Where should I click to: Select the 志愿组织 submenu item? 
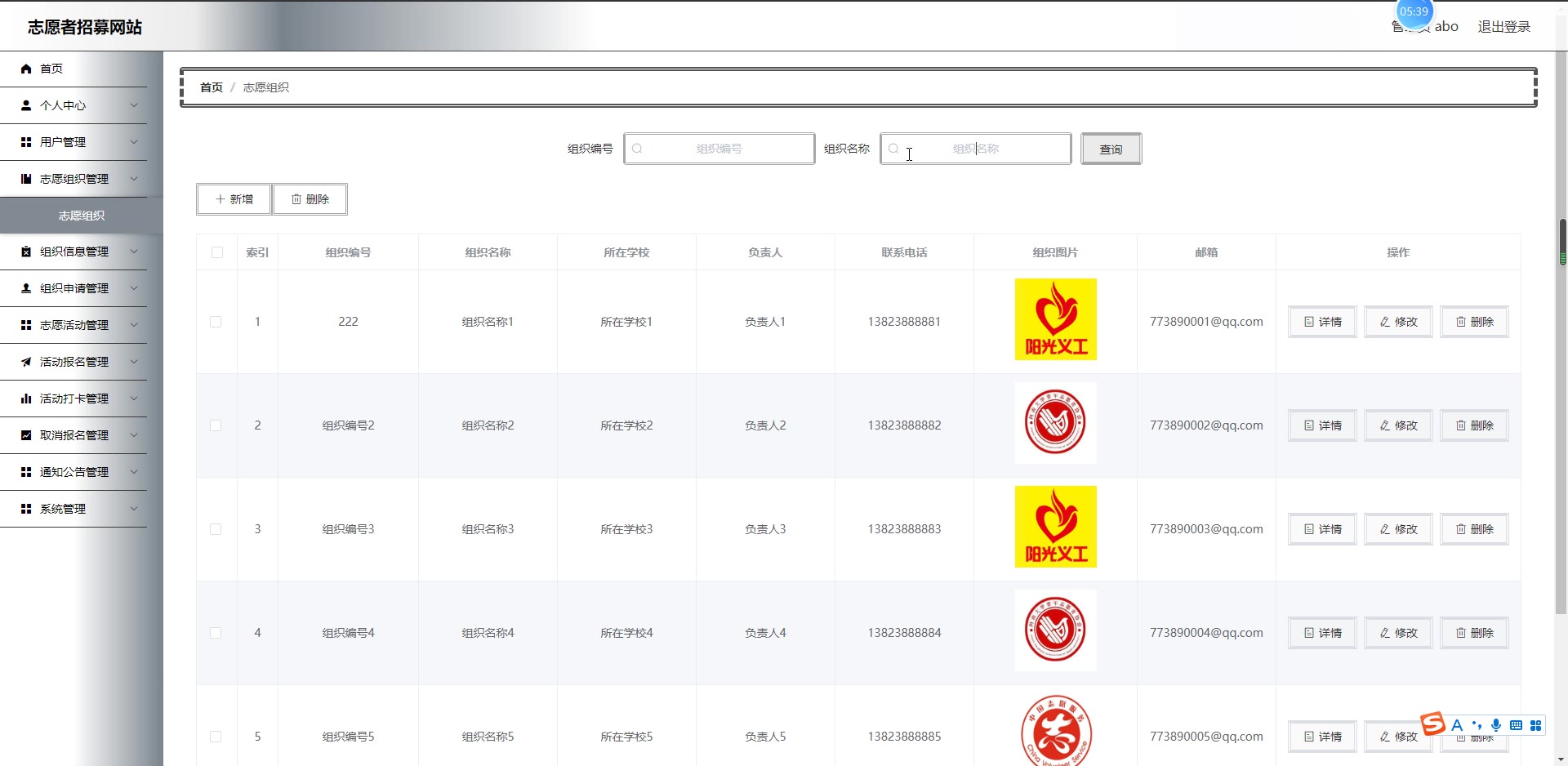click(x=82, y=216)
